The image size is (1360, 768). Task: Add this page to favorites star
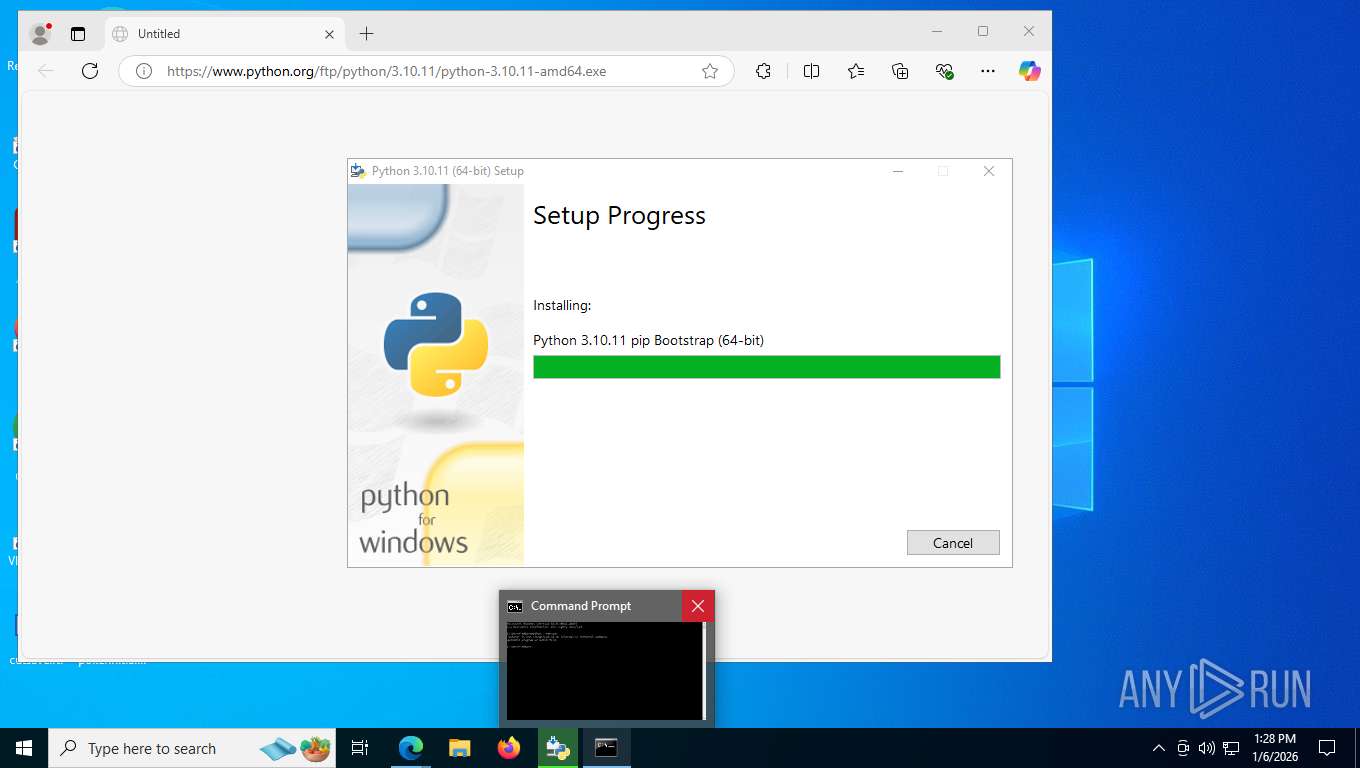click(x=710, y=71)
